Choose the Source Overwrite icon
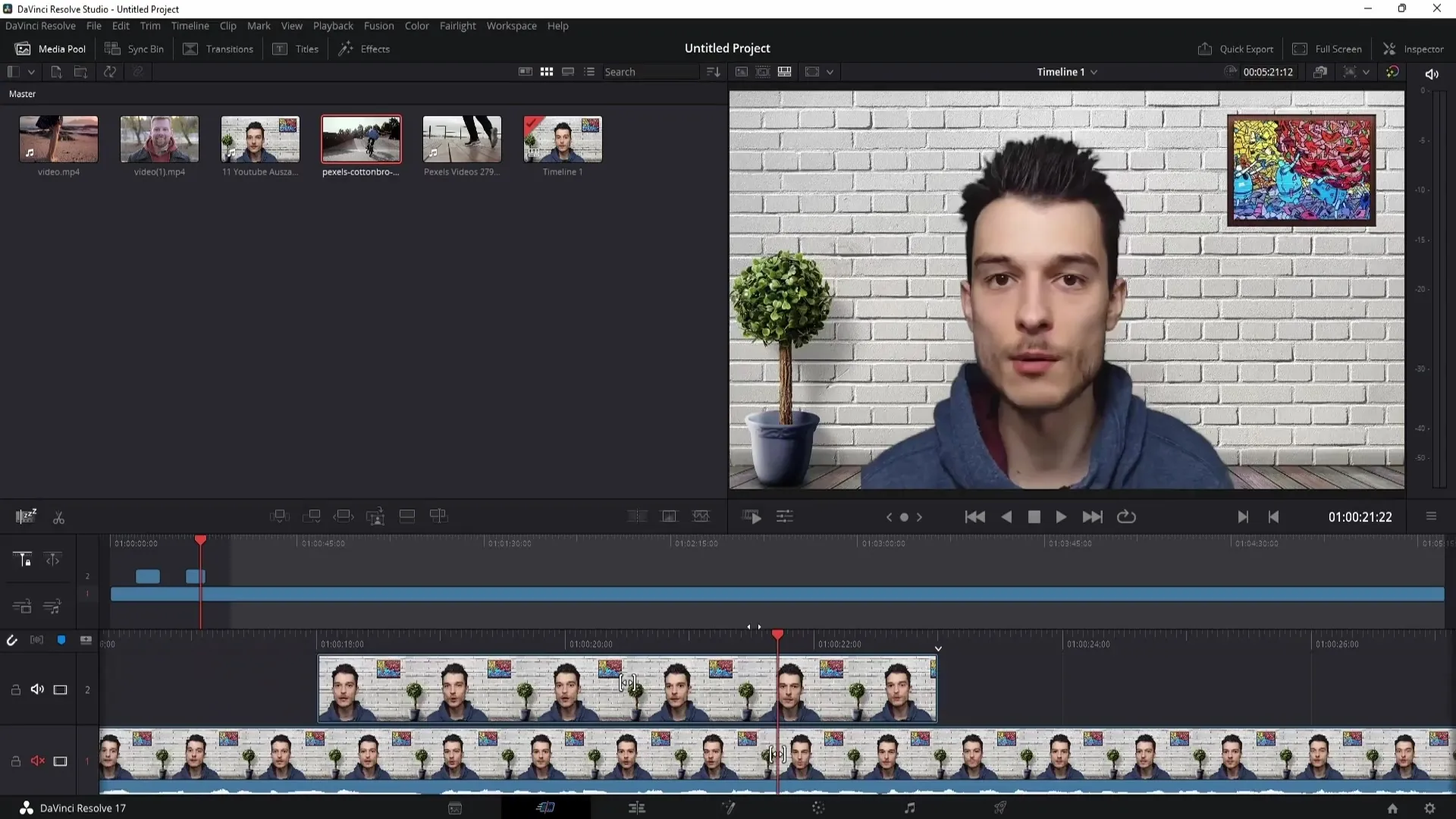1456x819 pixels. point(438,516)
